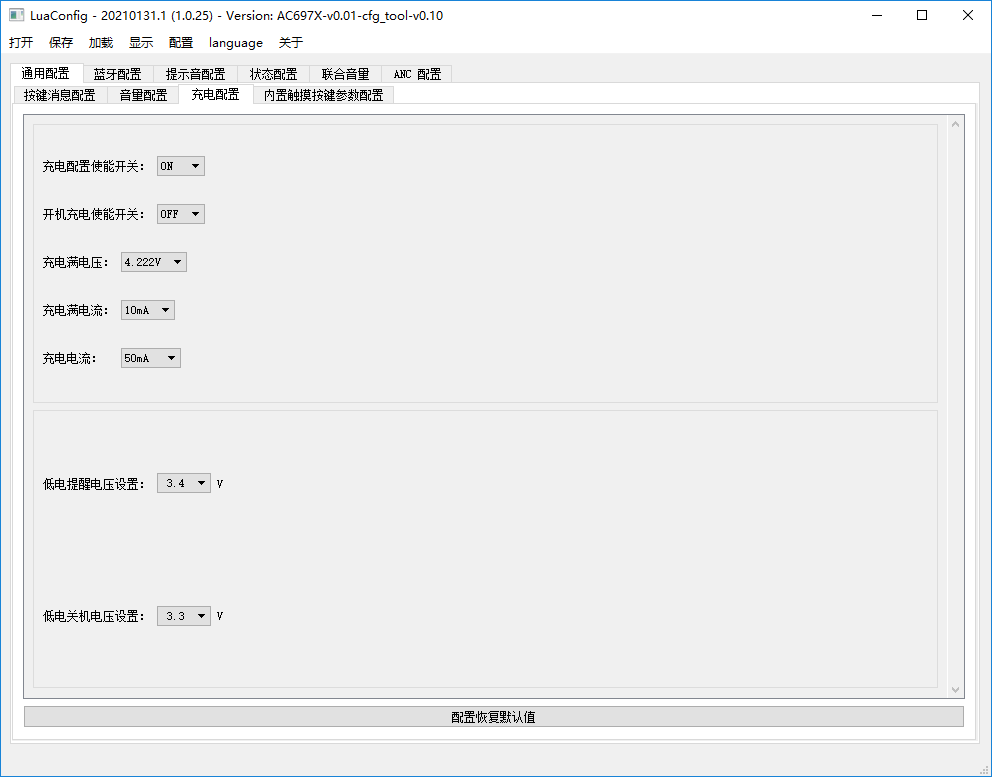
Task: Click the 低电关机电压设置 label
Action: pos(94,616)
